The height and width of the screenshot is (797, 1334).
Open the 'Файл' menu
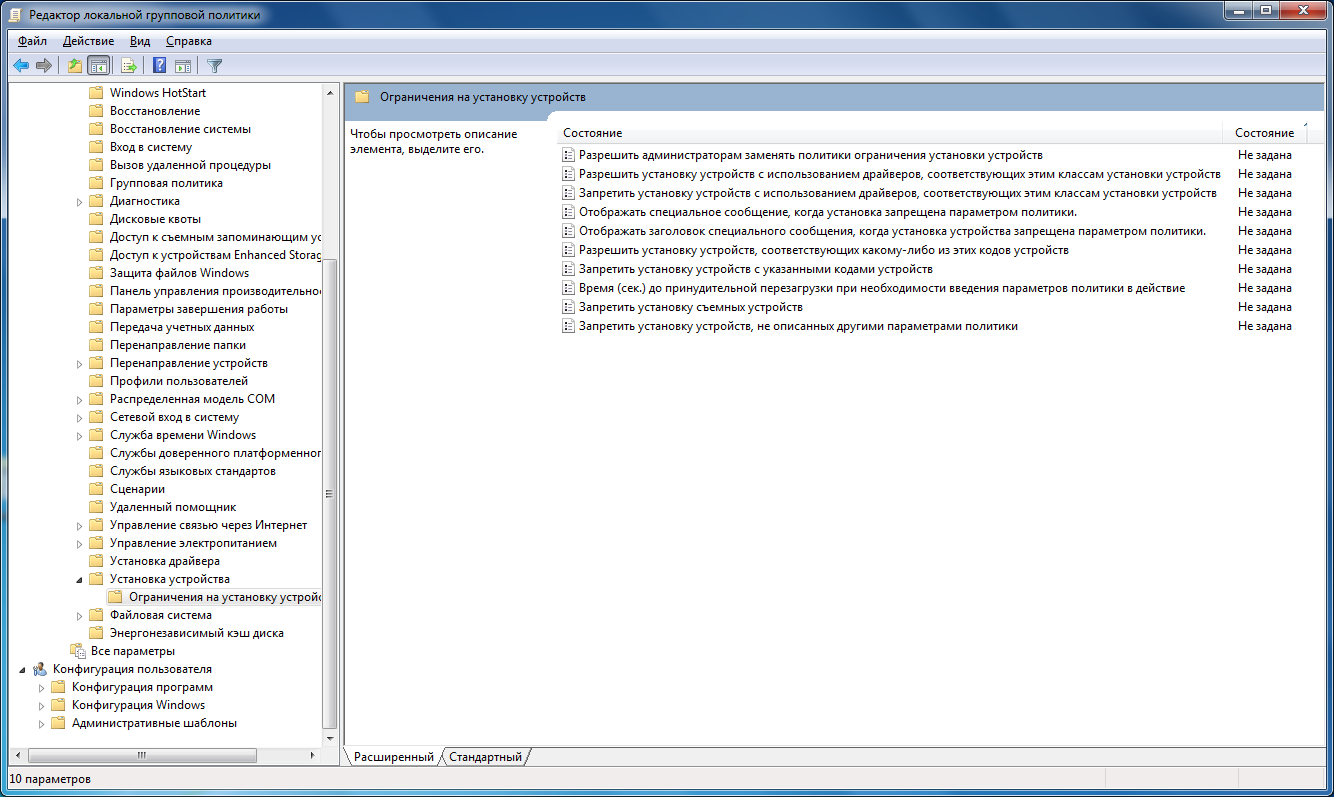32,41
